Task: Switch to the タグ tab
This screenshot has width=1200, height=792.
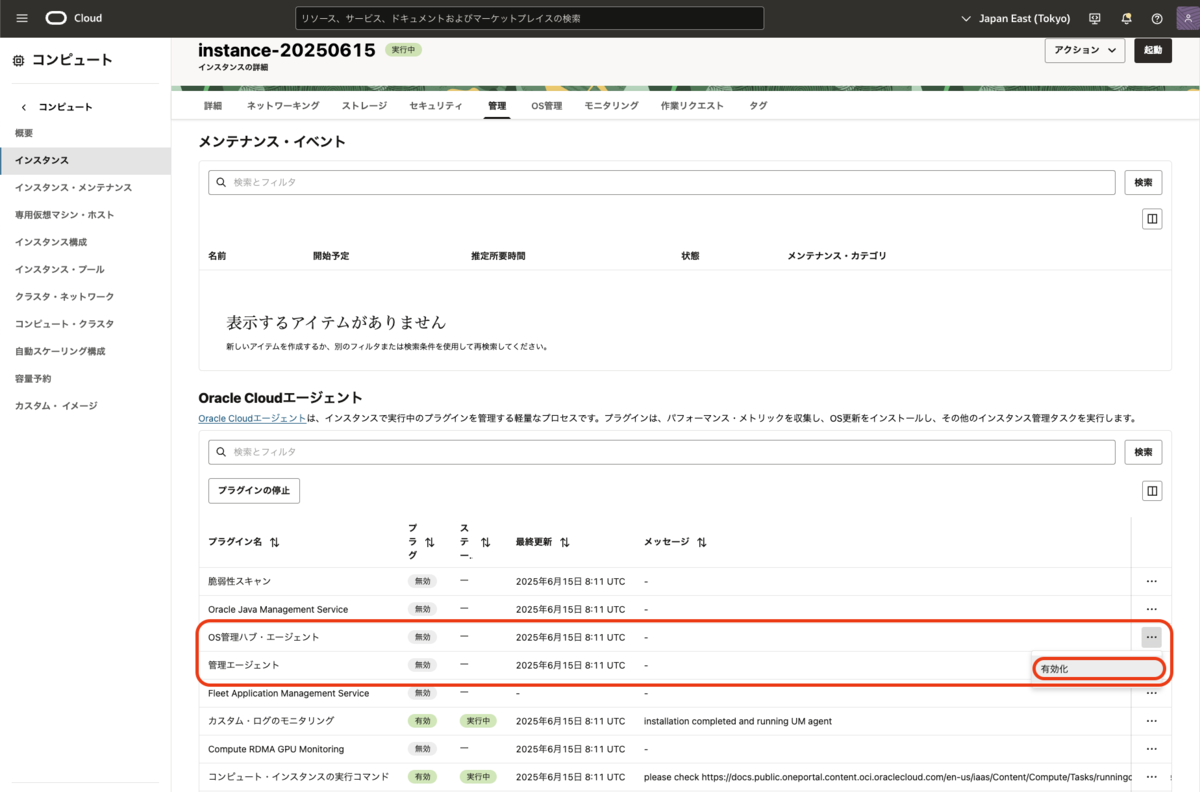Action: tap(758, 105)
